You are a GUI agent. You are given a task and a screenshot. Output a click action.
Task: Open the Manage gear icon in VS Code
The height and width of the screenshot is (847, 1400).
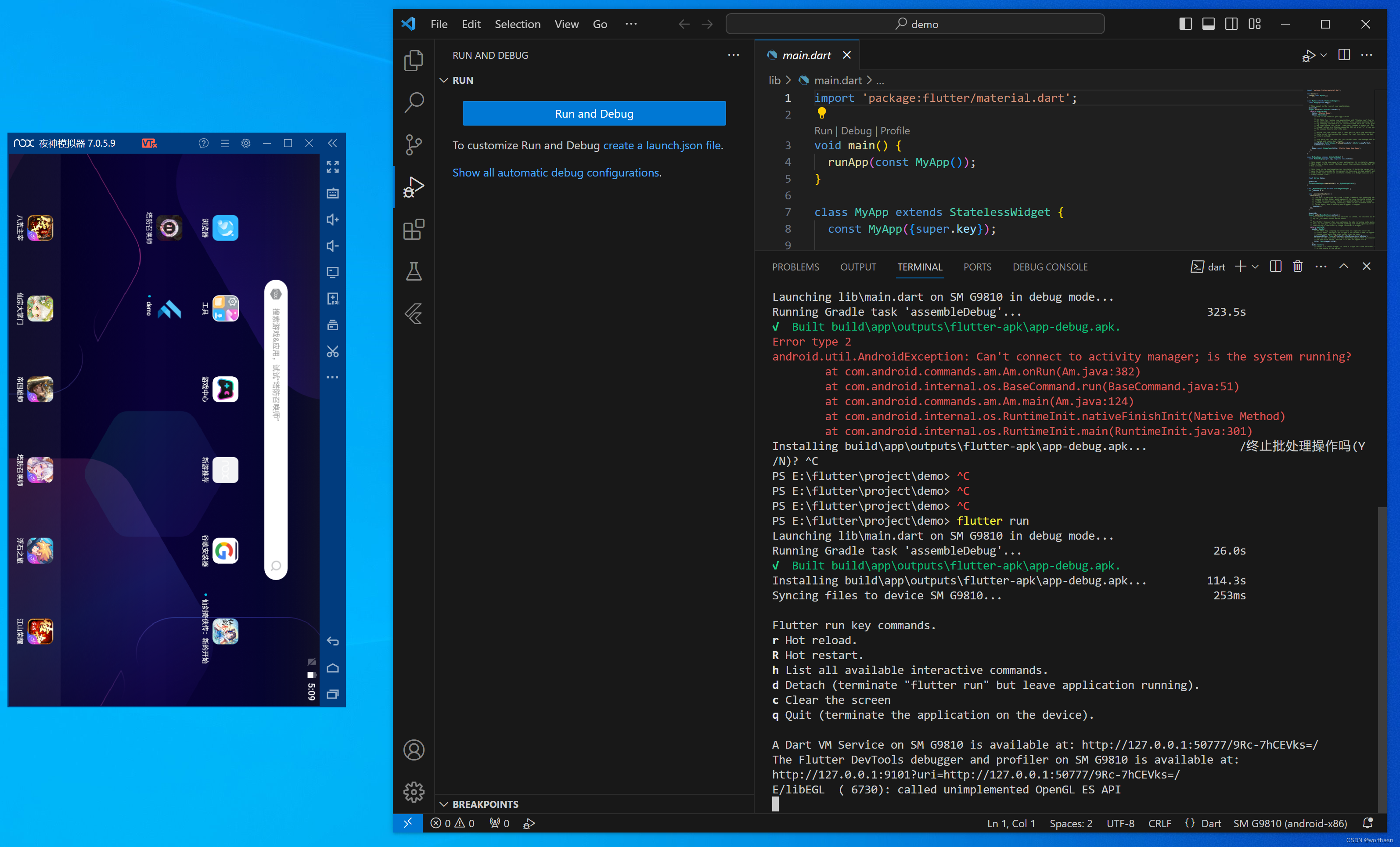[414, 792]
